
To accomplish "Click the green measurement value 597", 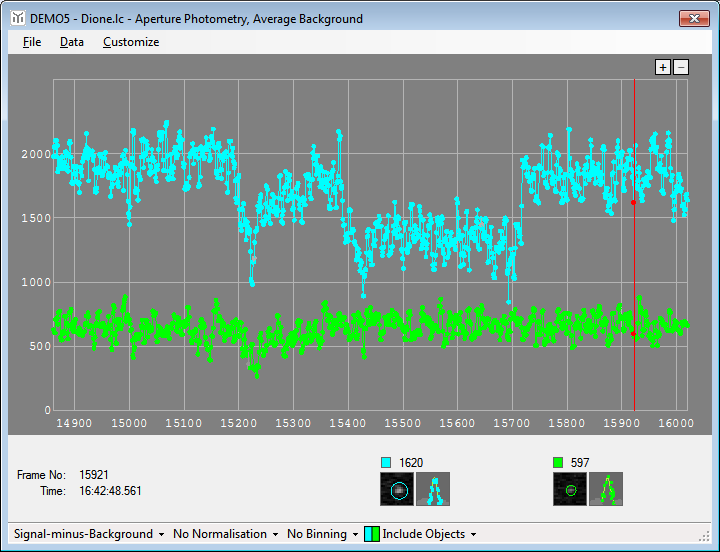I will point(580,462).
